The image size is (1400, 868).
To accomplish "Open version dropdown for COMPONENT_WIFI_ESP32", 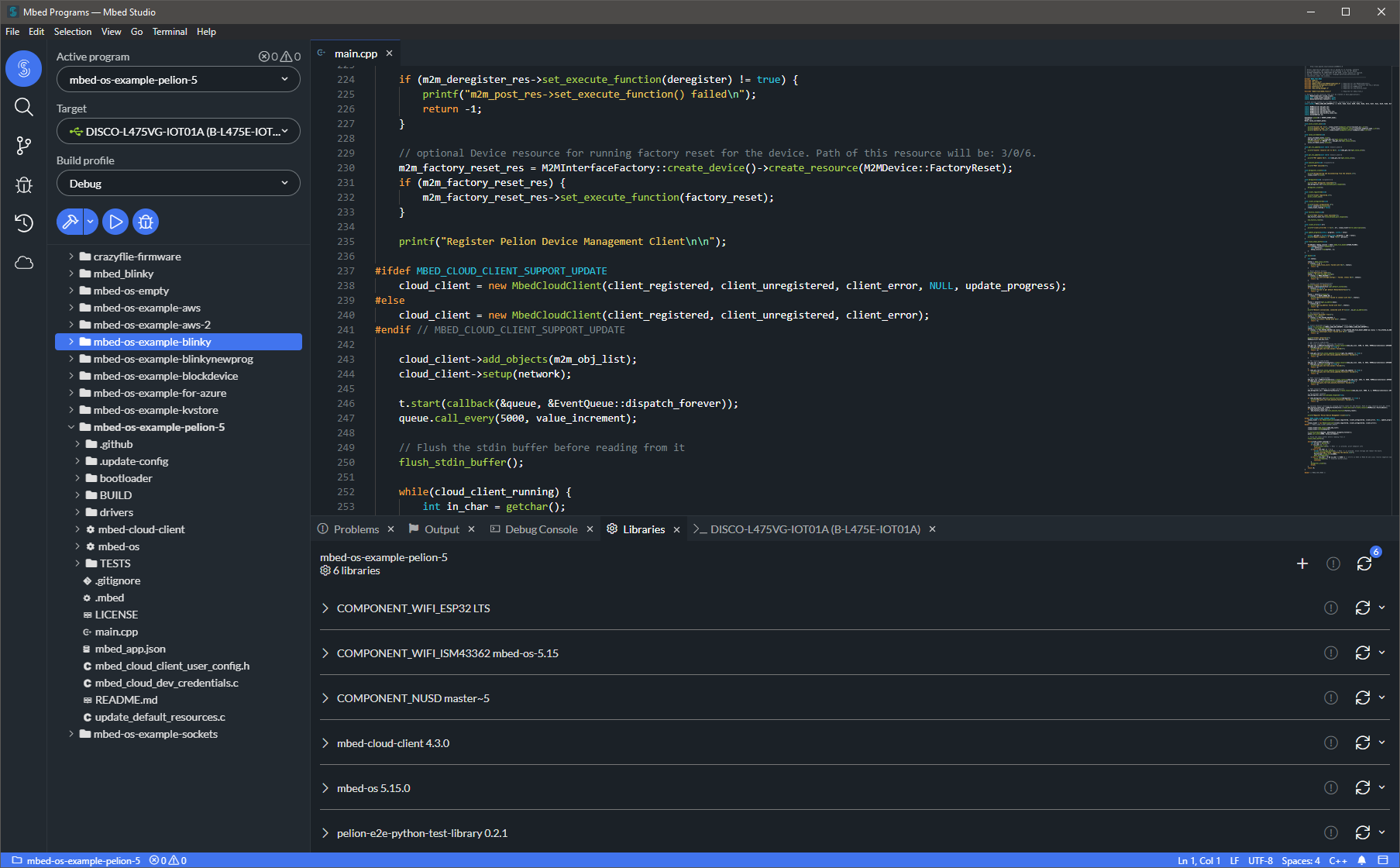I will pyautogui.click(x=1382, y=608).
